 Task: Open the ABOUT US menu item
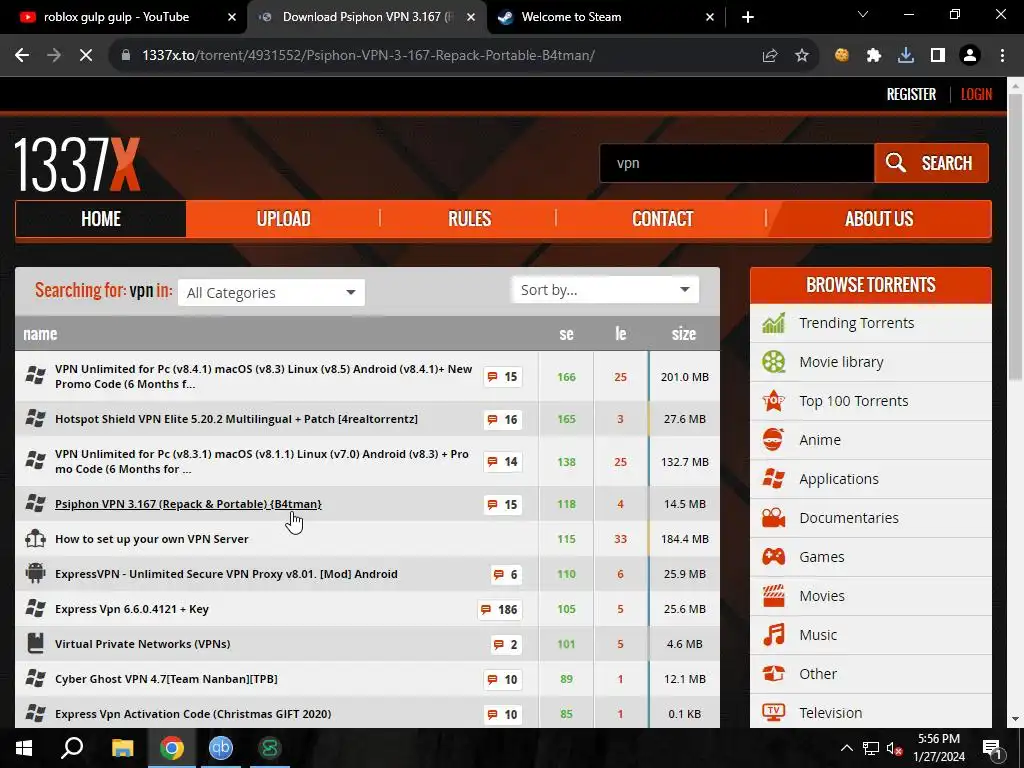pyautogui.click(x=879, y=219)
